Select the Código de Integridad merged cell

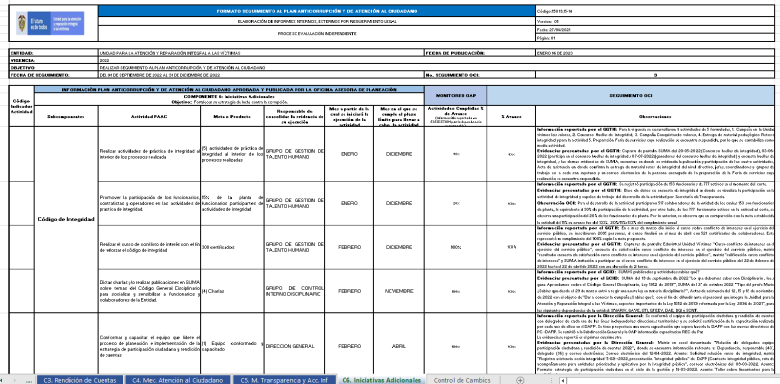coord(66,219)
